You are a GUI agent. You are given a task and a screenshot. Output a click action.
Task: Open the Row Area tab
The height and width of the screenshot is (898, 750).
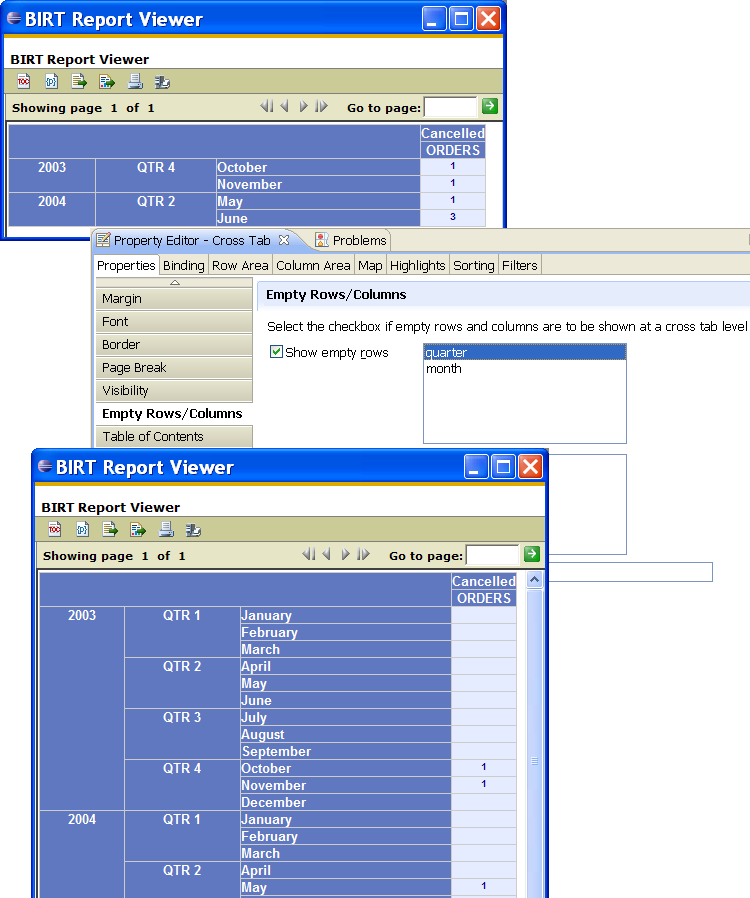coord(240,265)
